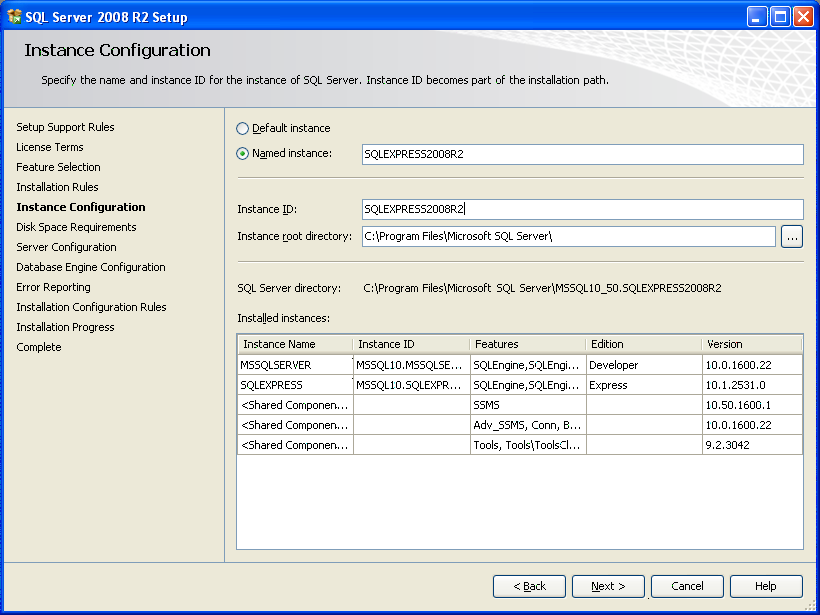The width and height of the screenshot is (820, 615).
Task: Click Database Engine Configuration step
Action: pos(90,267)
